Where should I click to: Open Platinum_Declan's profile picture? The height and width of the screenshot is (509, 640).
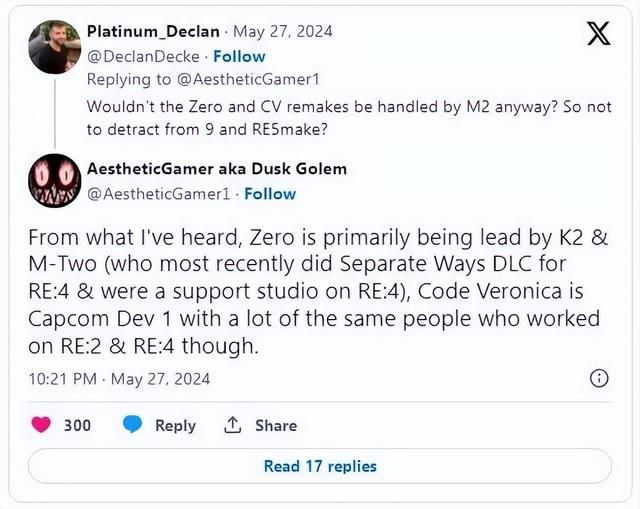[55, 47]
